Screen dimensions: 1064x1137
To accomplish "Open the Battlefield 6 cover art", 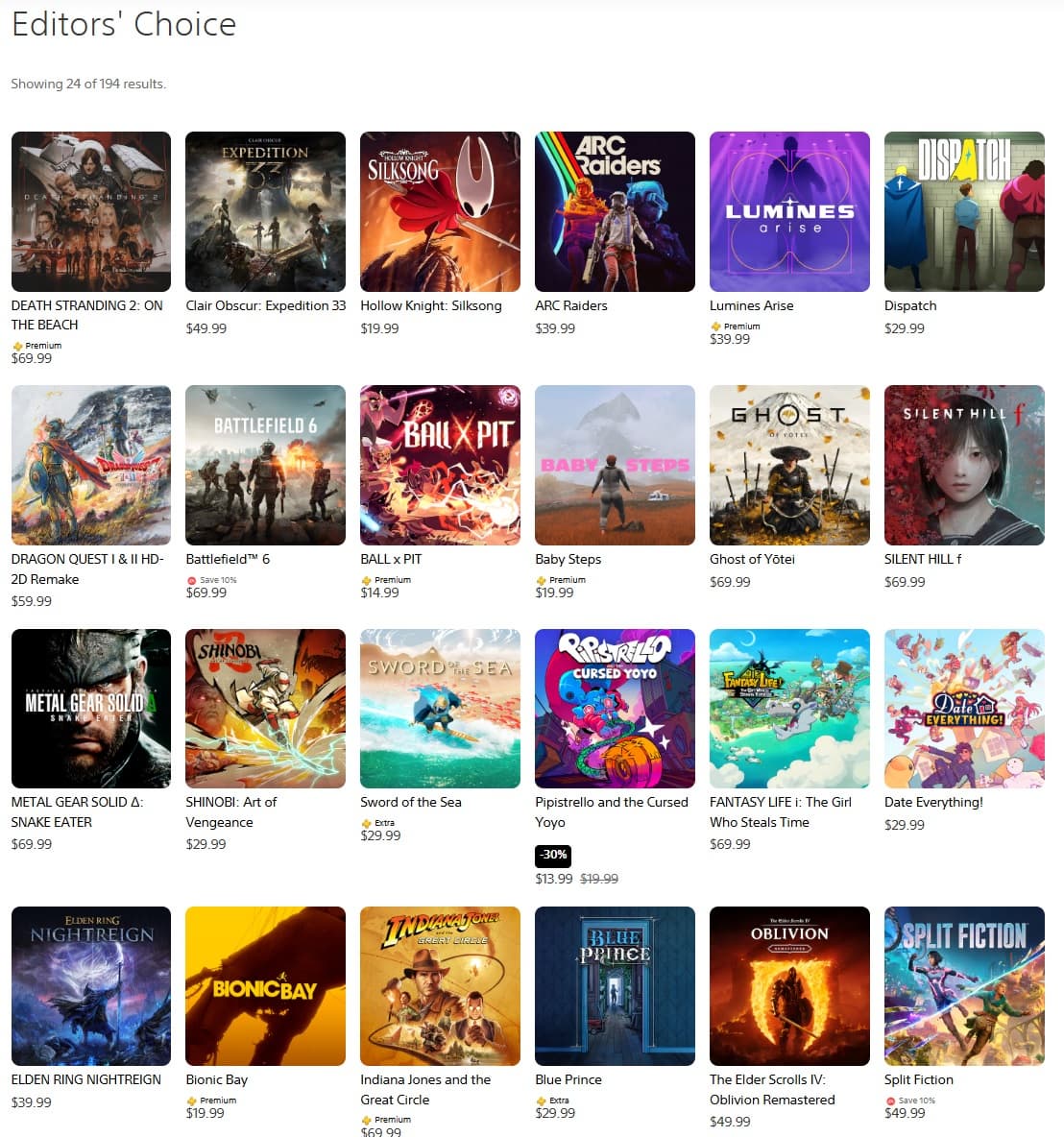I will (265, 465).
